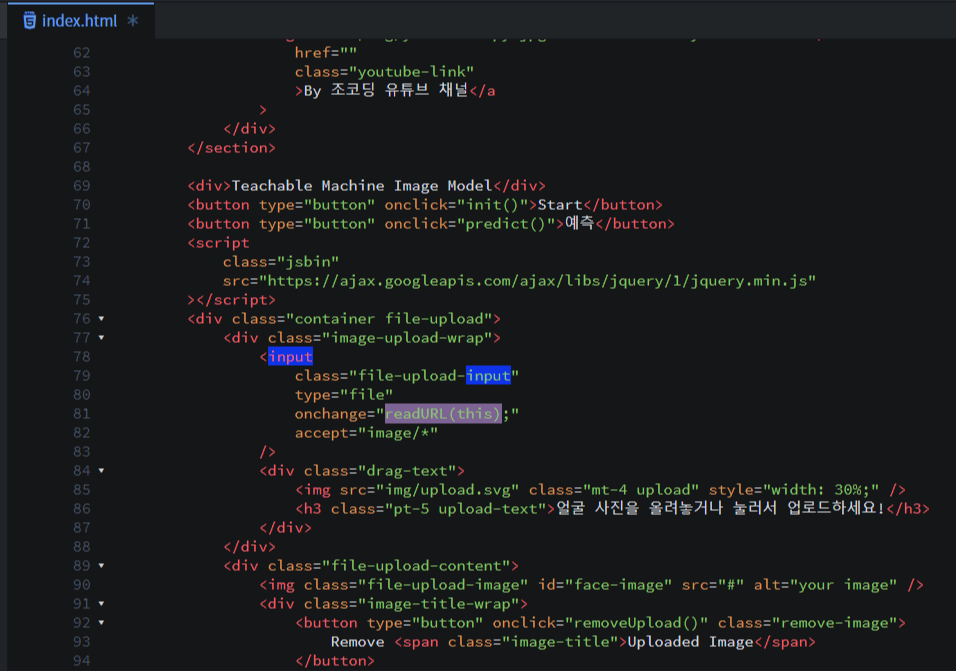Click line number 78 in the gutter
Viewport: 956px width, 671px height.
82,357
